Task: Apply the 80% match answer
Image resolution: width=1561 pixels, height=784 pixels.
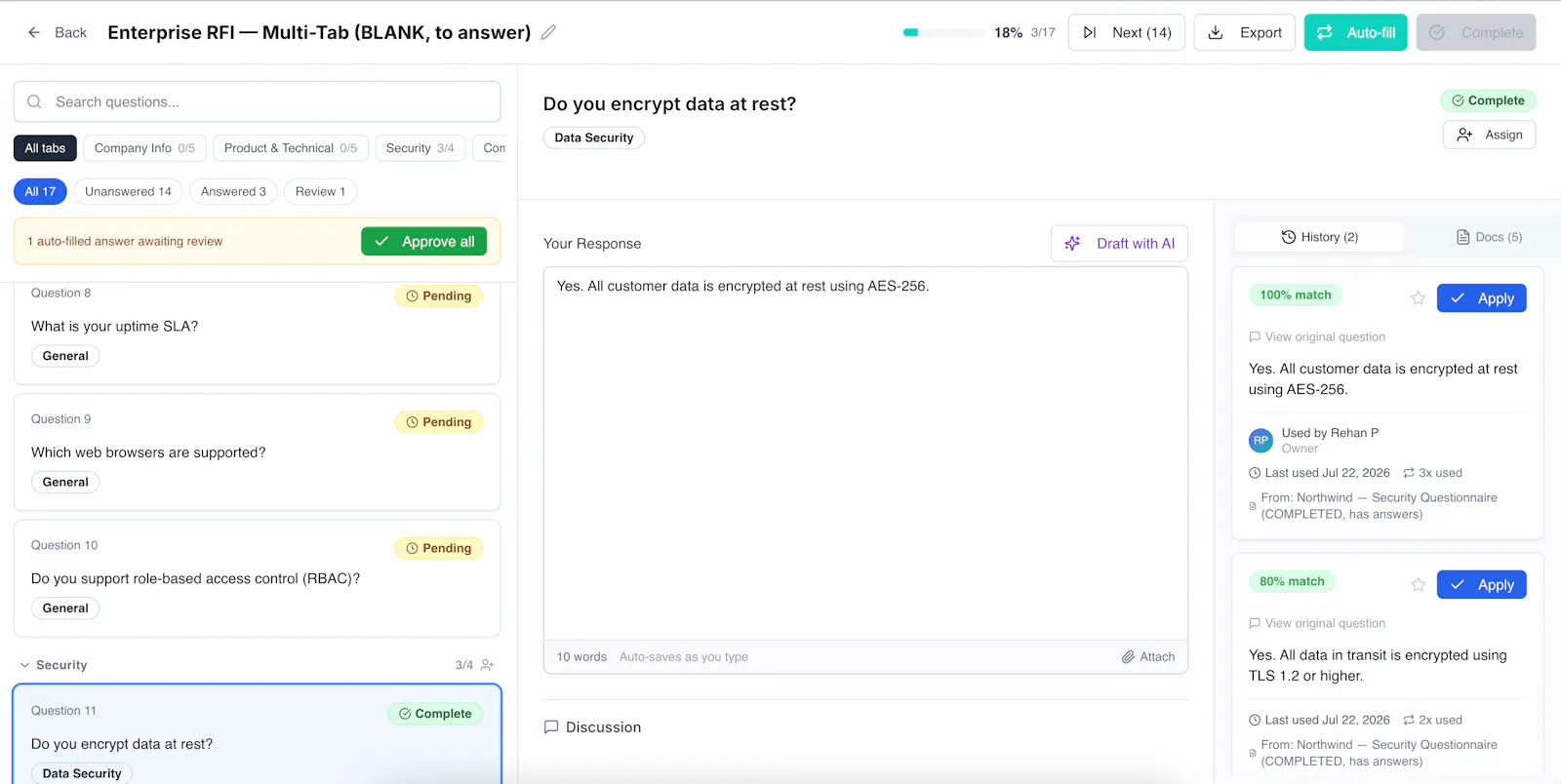Action: (1481, 585)
